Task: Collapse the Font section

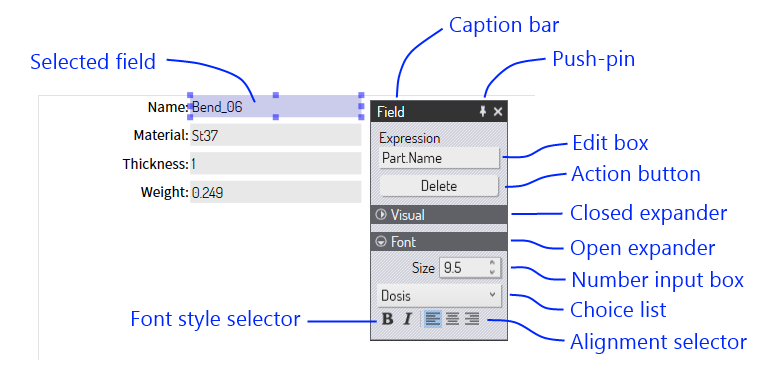Action: pyautogui.click(x=439, y=242)
